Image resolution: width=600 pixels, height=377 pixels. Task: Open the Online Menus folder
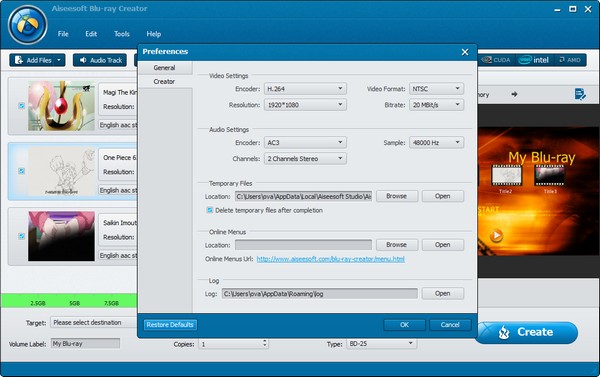tap(443, 245)
